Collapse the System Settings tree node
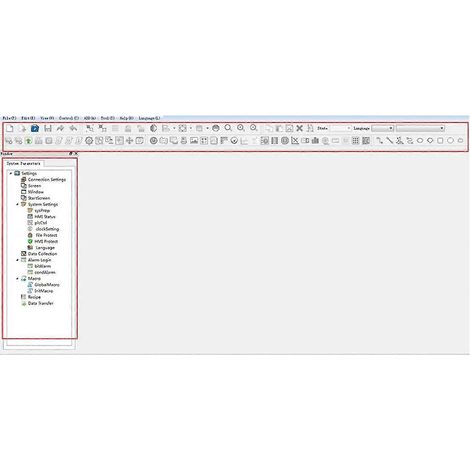470x470 pixels. click(x=17, y=204)
